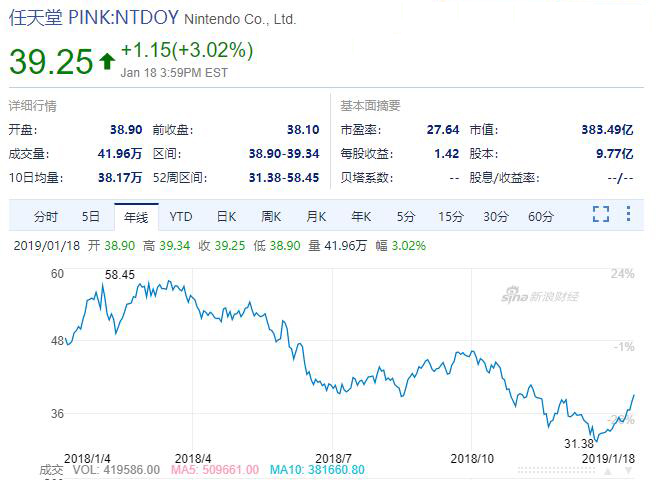The height and width of the screenshot is (480, 658).
Task: Select the 5日 five-day chart tab
Action: coord(90,216)
